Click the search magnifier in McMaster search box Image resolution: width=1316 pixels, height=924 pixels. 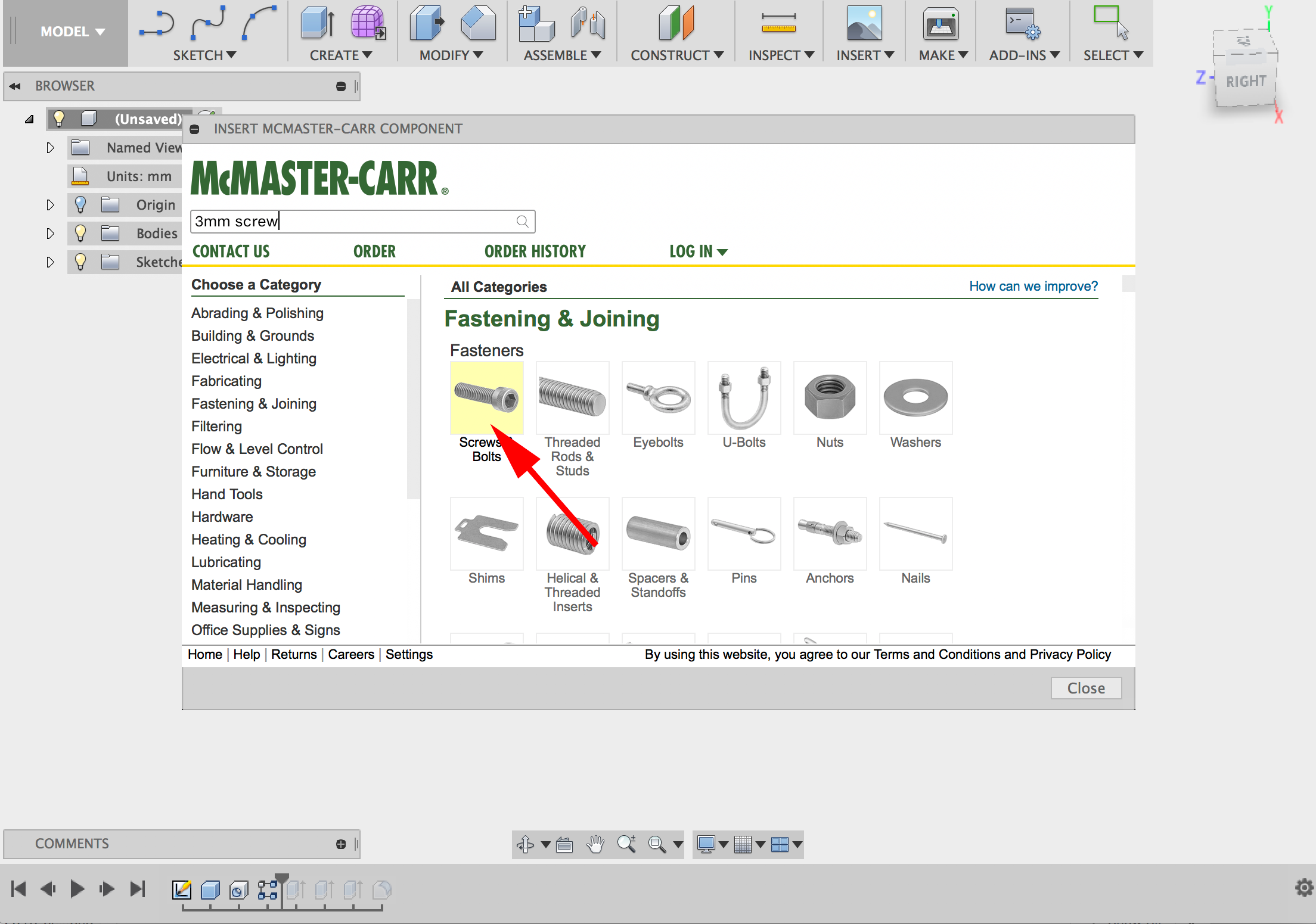click(522, 222)
